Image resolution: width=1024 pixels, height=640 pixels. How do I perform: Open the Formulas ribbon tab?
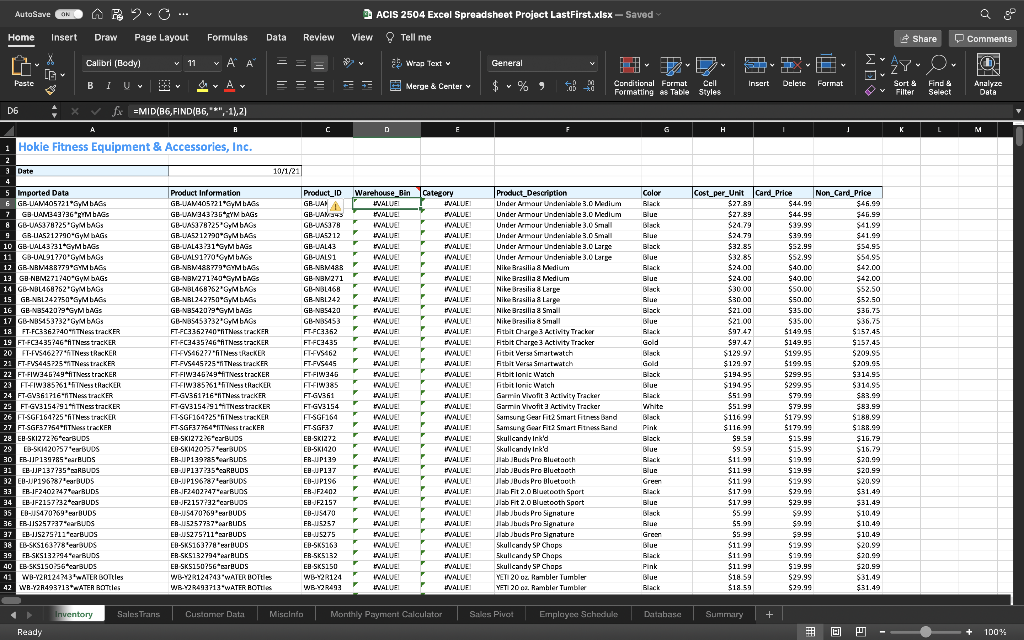pyautogui.click(x=227, y=37)
